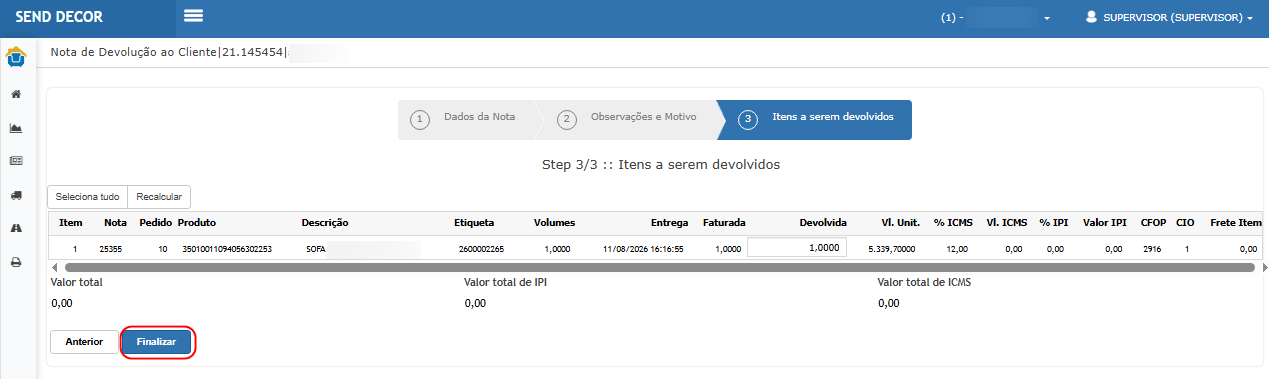Click the Recalcular button
The height and width of the screenshot is (379, 1269).
tap(160, 197)
